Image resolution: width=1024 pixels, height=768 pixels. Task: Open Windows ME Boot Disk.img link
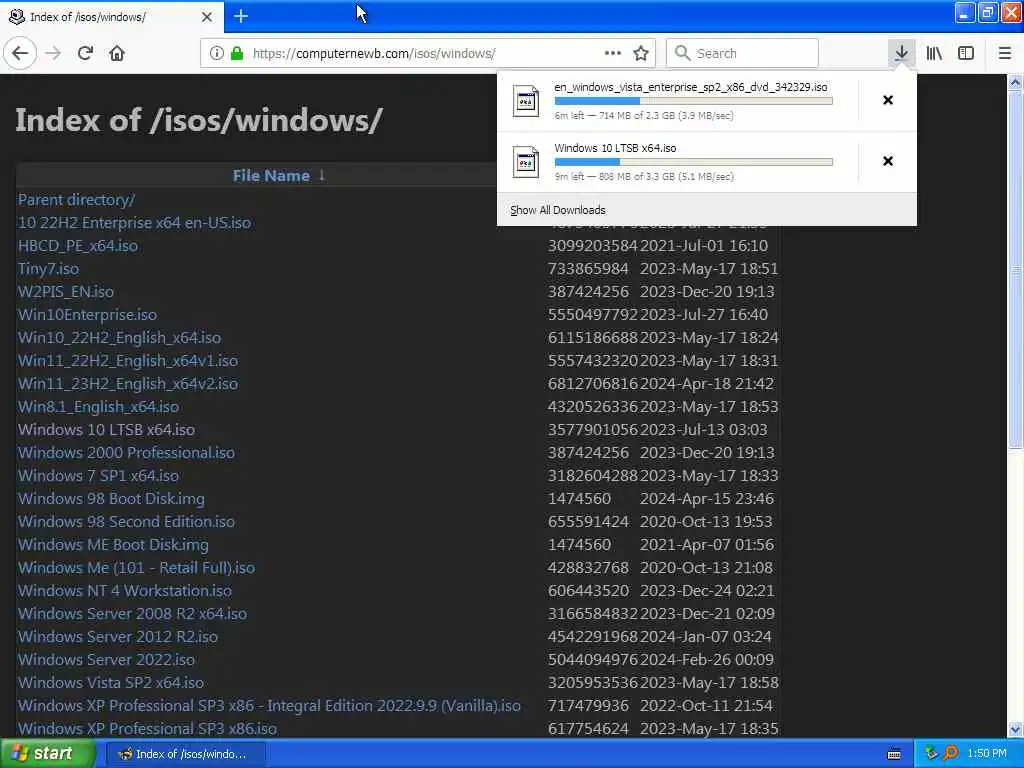114,545
